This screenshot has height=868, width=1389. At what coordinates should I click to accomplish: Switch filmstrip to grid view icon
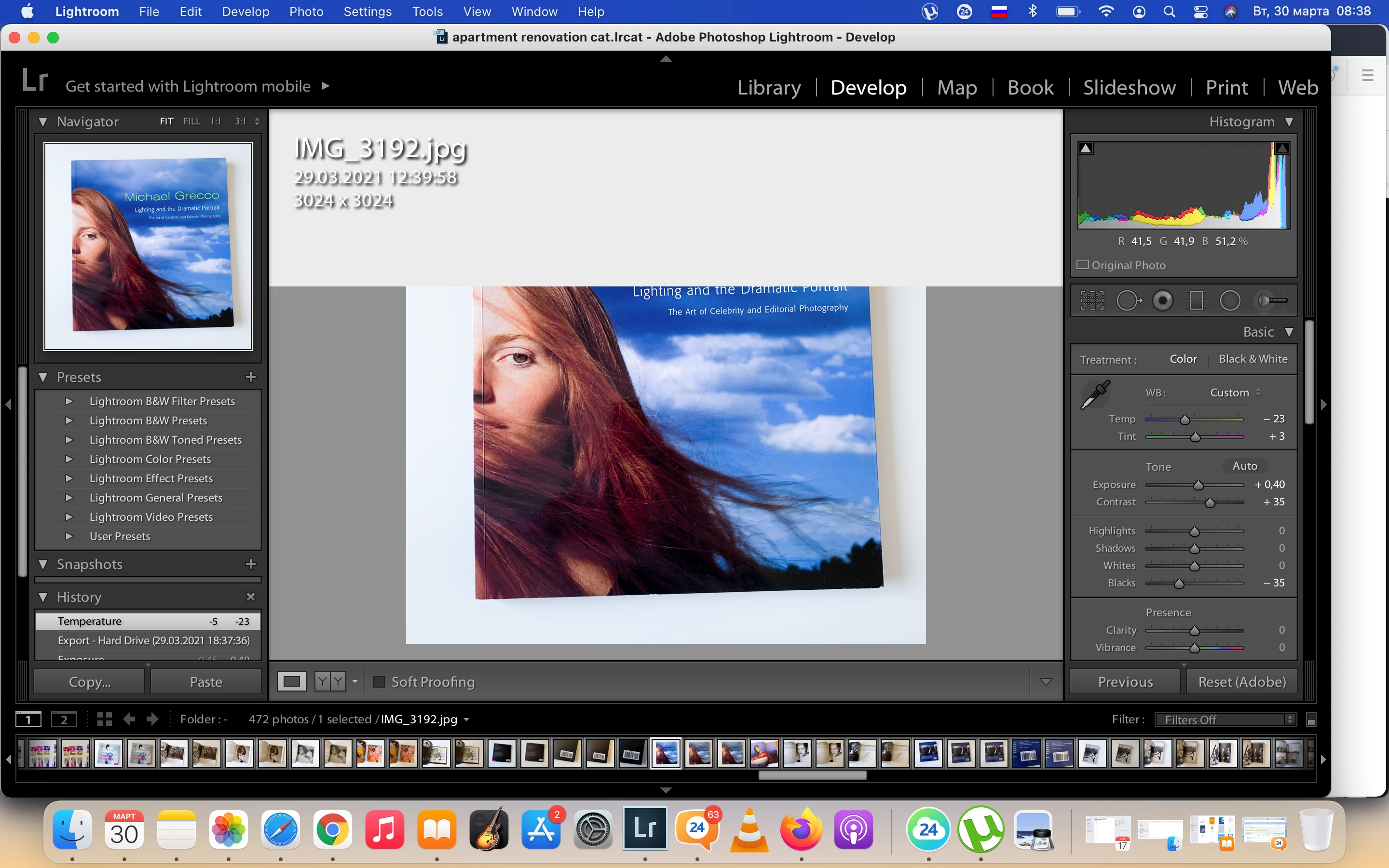click(105, 719)
